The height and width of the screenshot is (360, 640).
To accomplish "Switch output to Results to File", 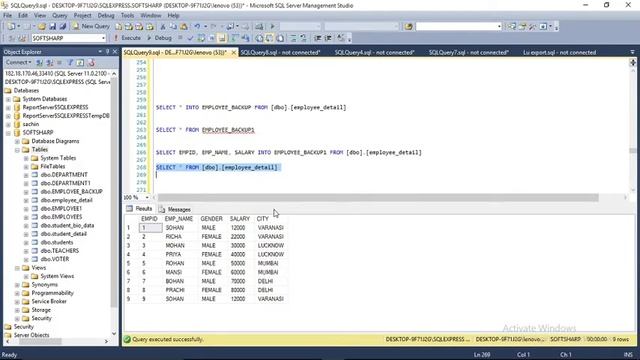I will 280,38.
